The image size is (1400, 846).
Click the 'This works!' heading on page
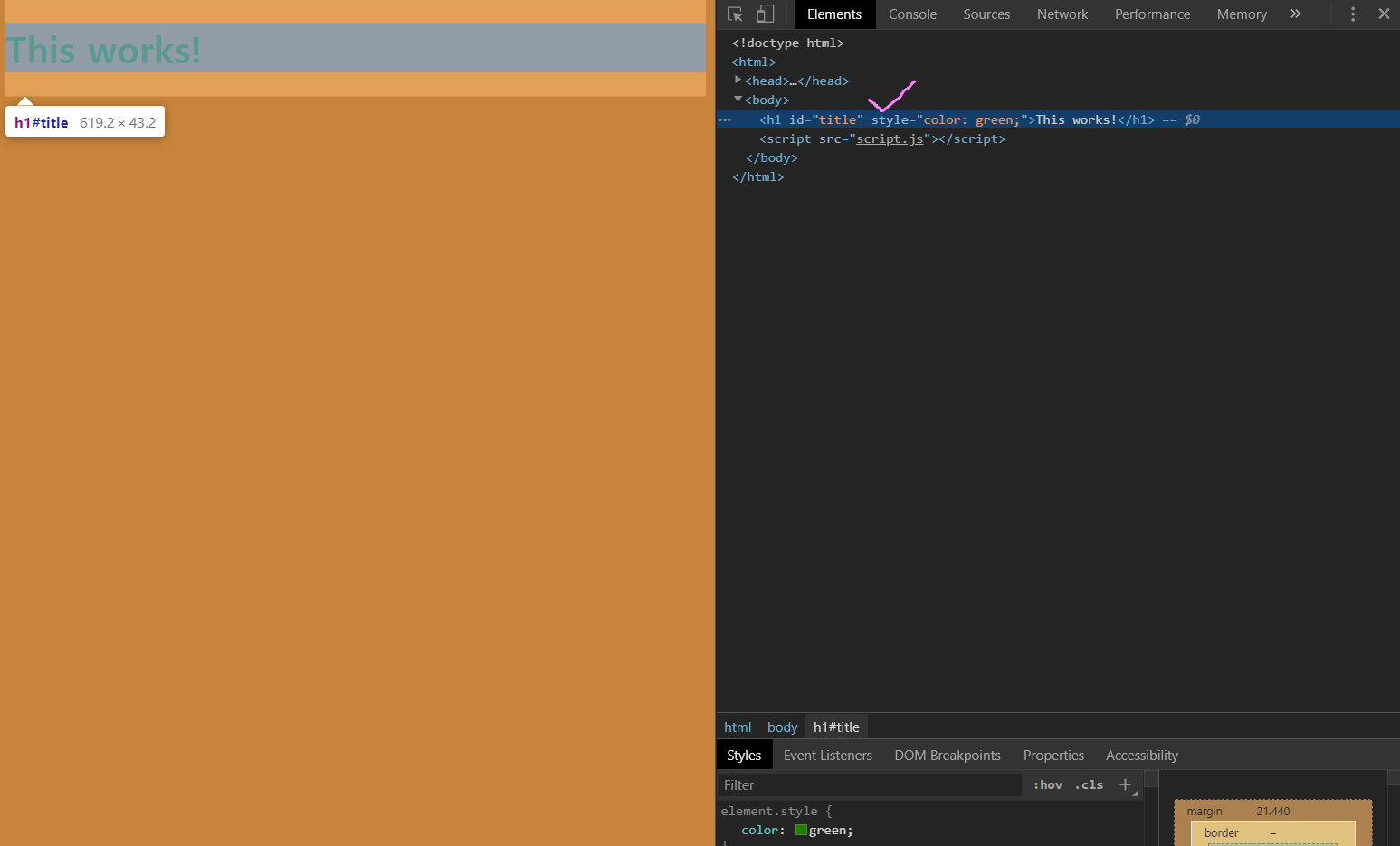(103, 50)
